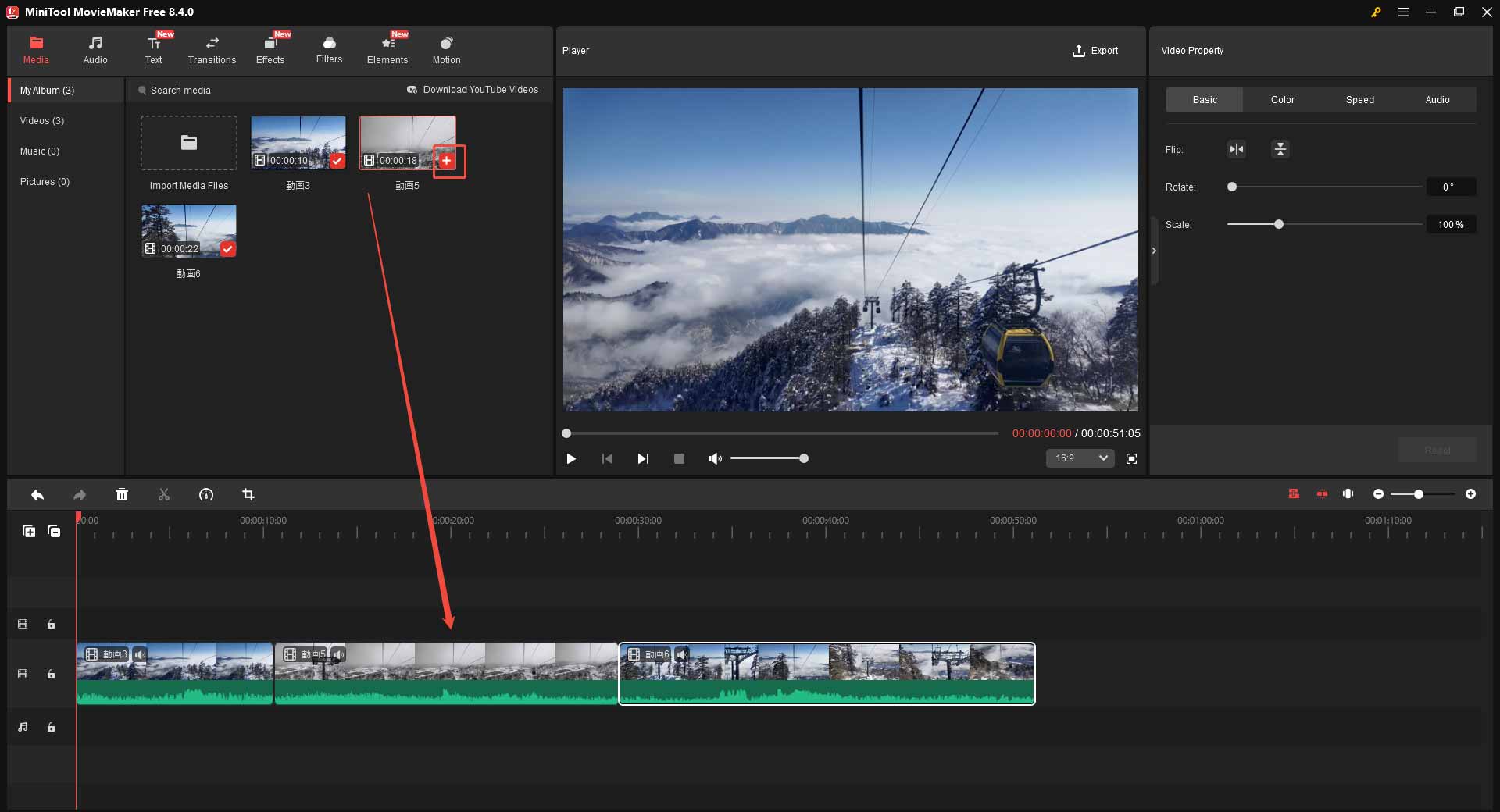Open the hamburger main menu
1500x812 pixels.
click(1403, 12)
